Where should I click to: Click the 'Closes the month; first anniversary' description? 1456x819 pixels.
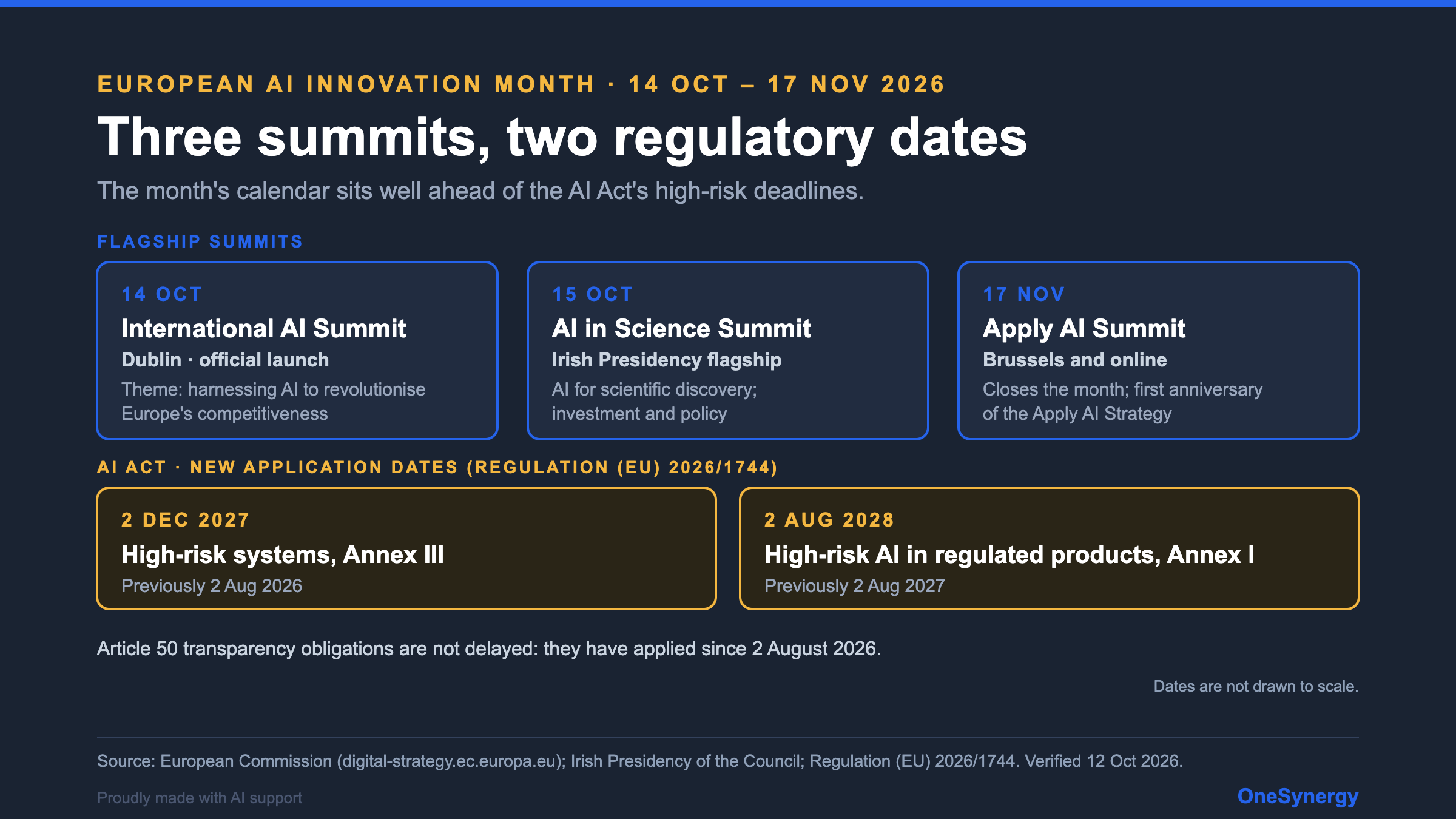pos(1123,401)
